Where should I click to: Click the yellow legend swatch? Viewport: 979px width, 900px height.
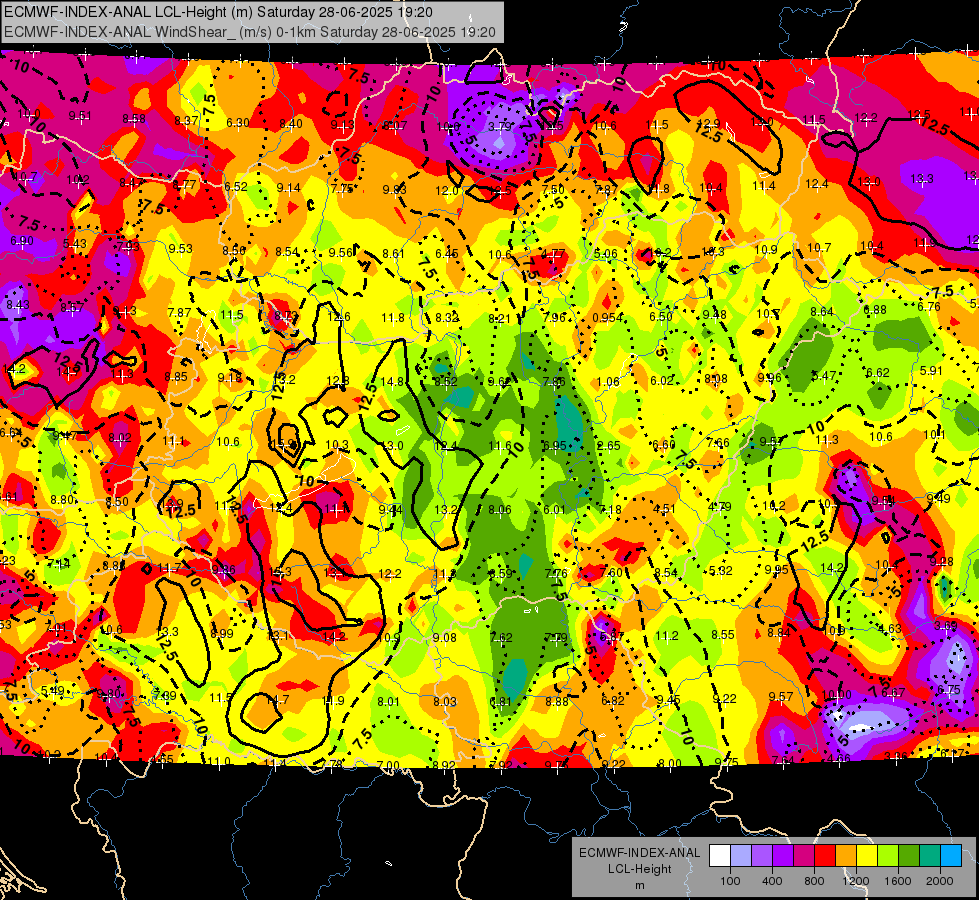pyautogui.click(x=867, y=856)
